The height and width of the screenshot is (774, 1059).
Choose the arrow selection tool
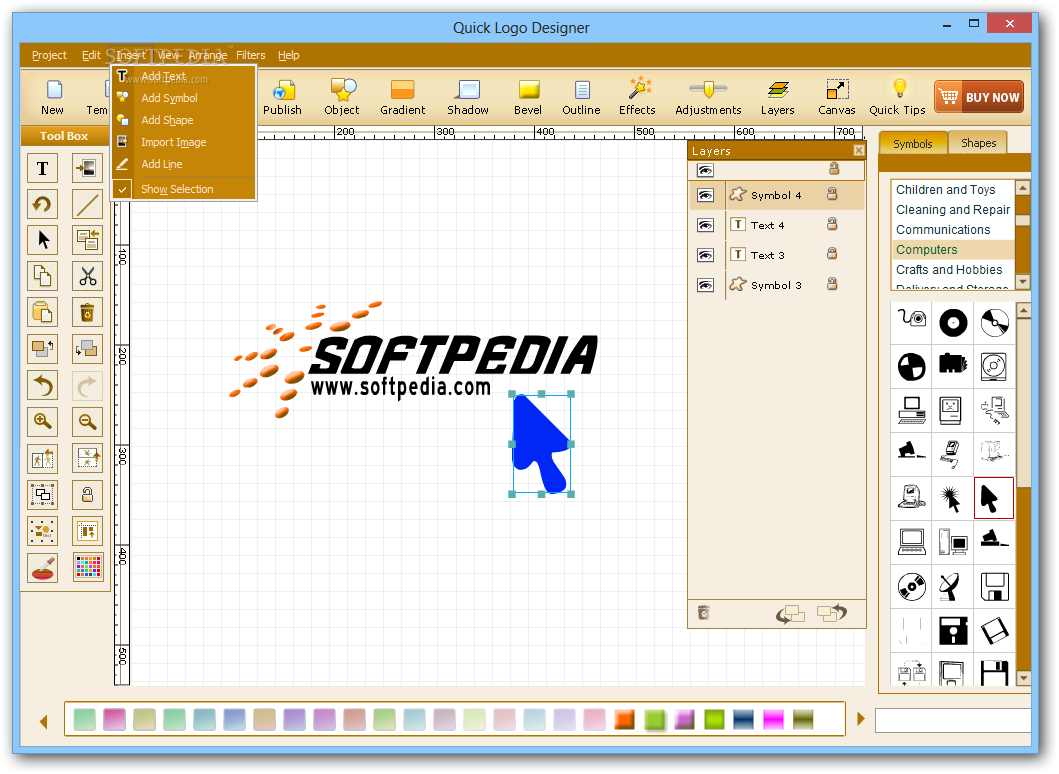click(43, 240)
